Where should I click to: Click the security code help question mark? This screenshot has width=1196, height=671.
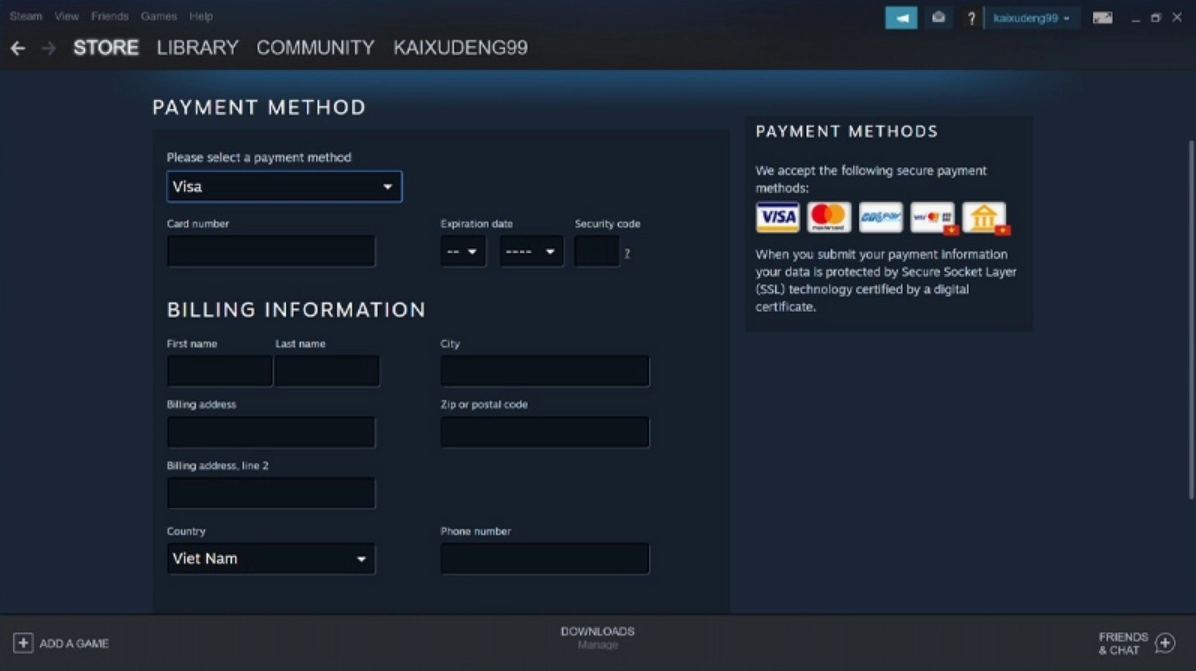click(626, 253)
